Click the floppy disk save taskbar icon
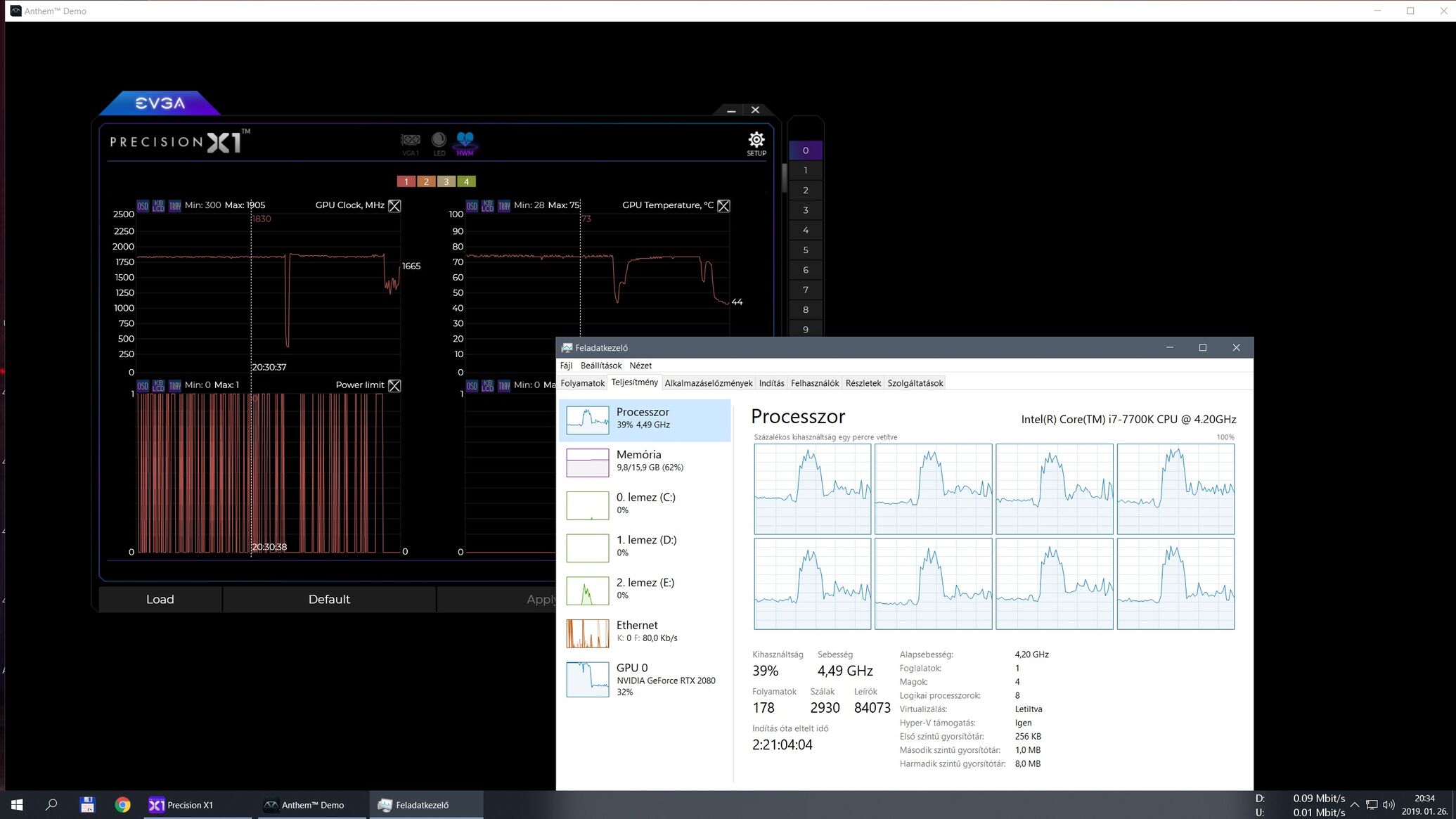Screen dimensions: 1456x819 [87, 805]
